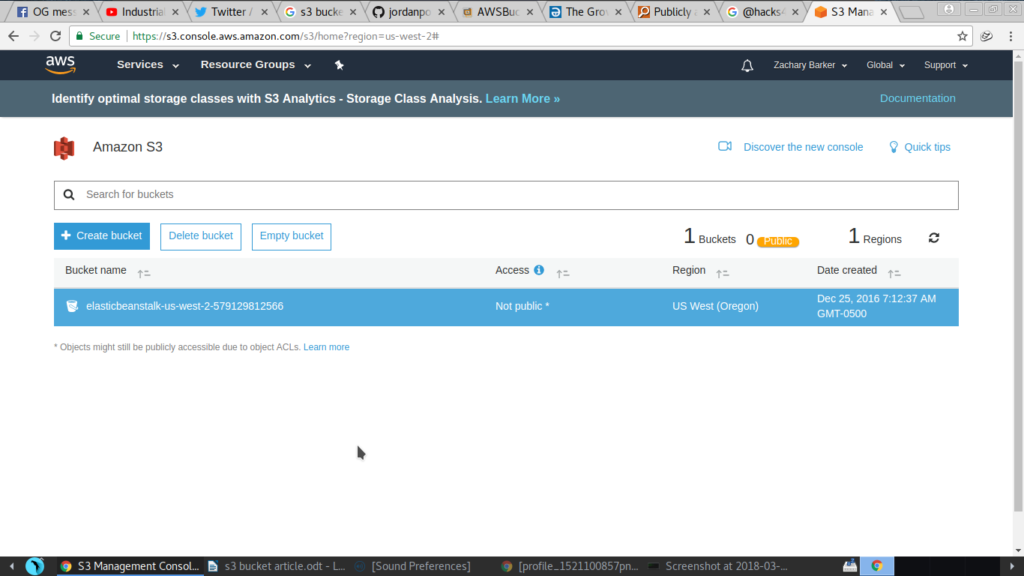
Task: Toggle sort on Date created column
Action: tap(893, 271)
